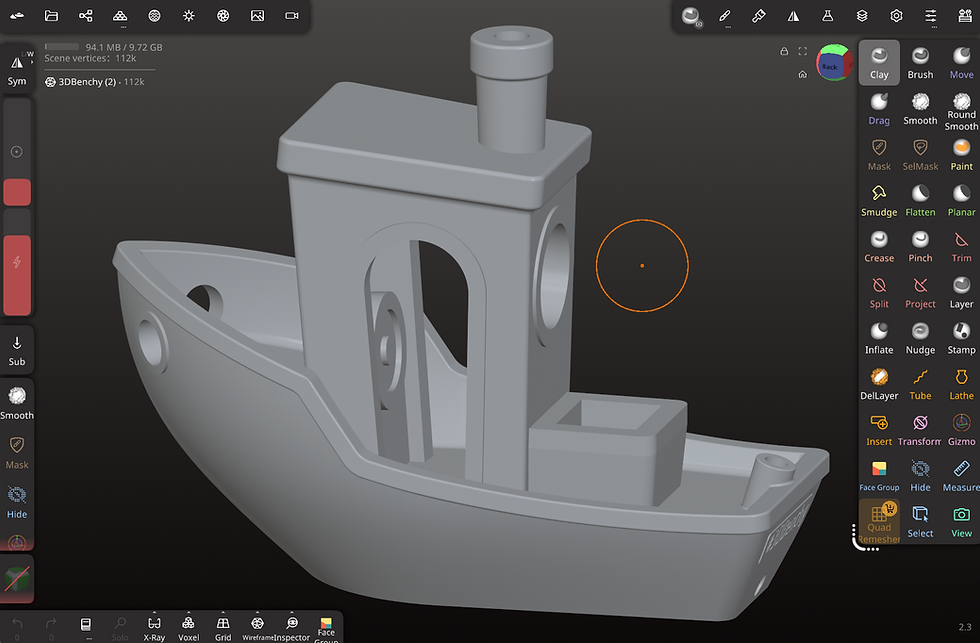Open the Stroke pen menu

click(724, 16)
